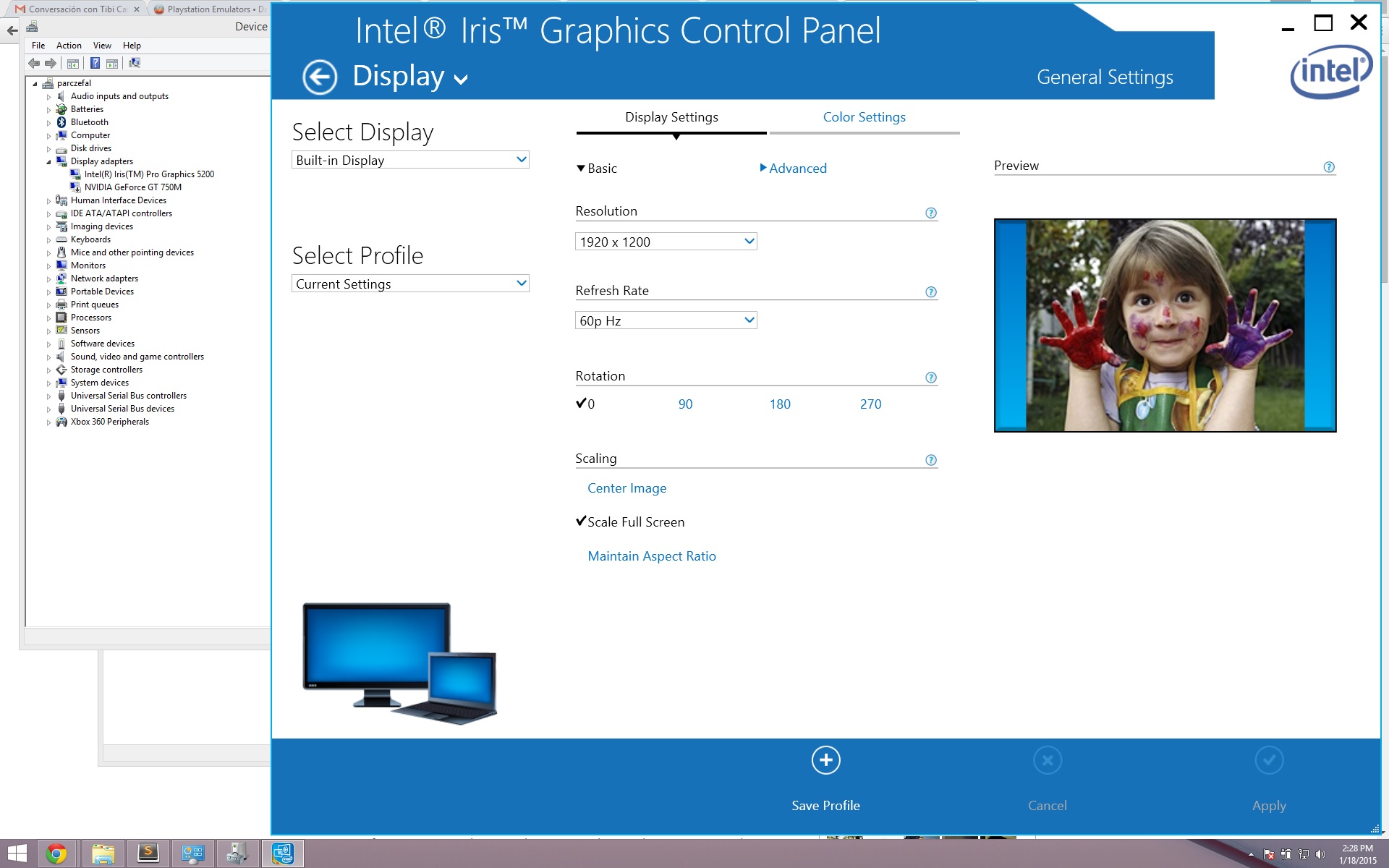This screenshot has height=868, width=1389.
Task: Open the View menu in Device Manager
Action: click(x=102, y=45)
